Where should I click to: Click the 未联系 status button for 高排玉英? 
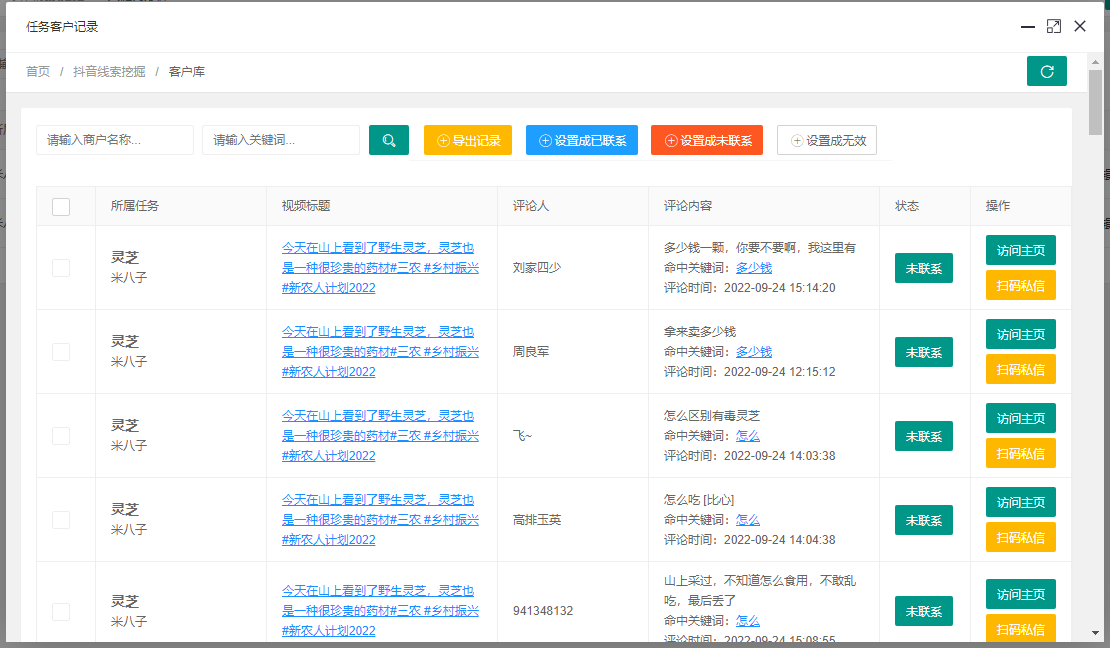(x=923, y=520)
